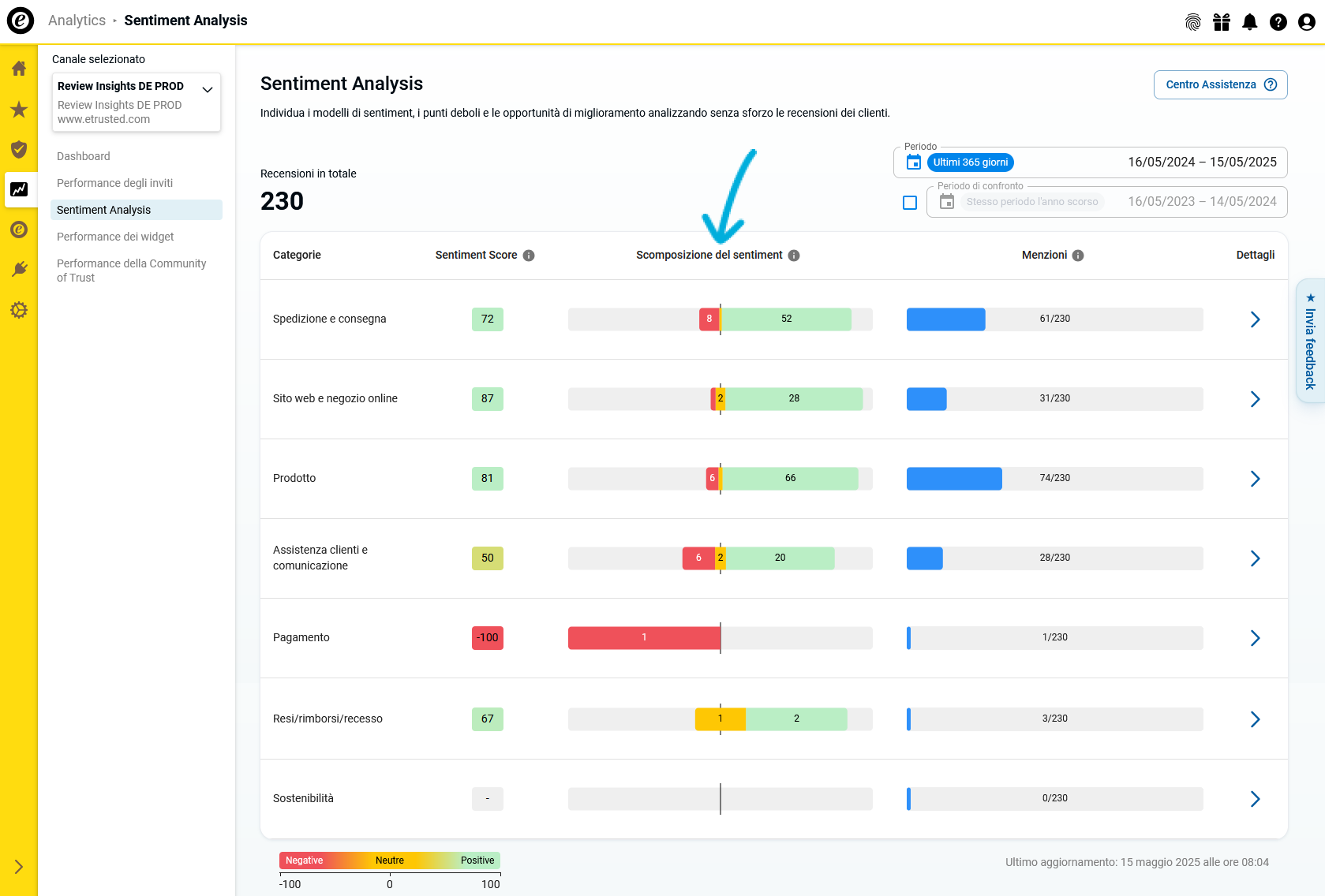Screen dimensions: 1325x896
Task: Open the Periodo calendar picker
Action: (913, 162)
